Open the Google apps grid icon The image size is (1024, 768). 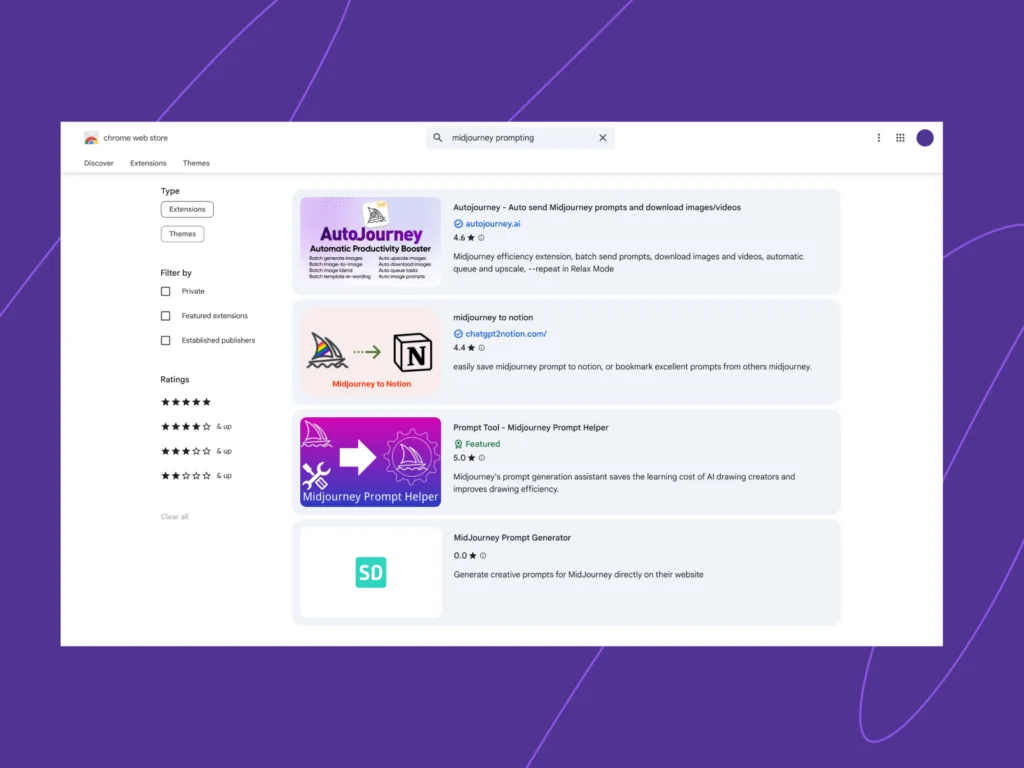click(x=900, y=138)
